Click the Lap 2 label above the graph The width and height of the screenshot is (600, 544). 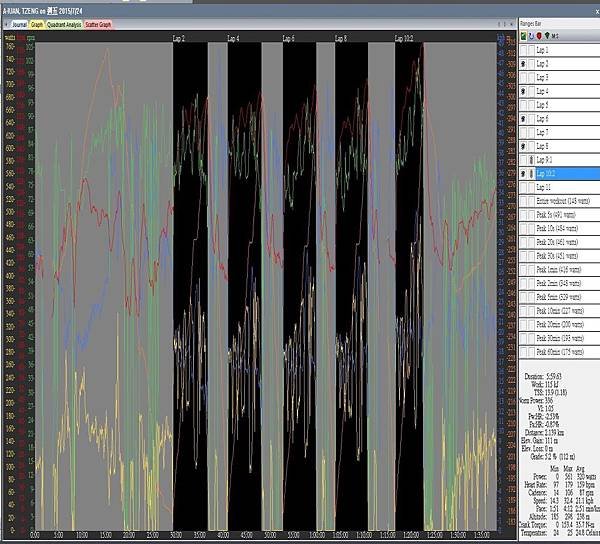(x=179, y=39)
